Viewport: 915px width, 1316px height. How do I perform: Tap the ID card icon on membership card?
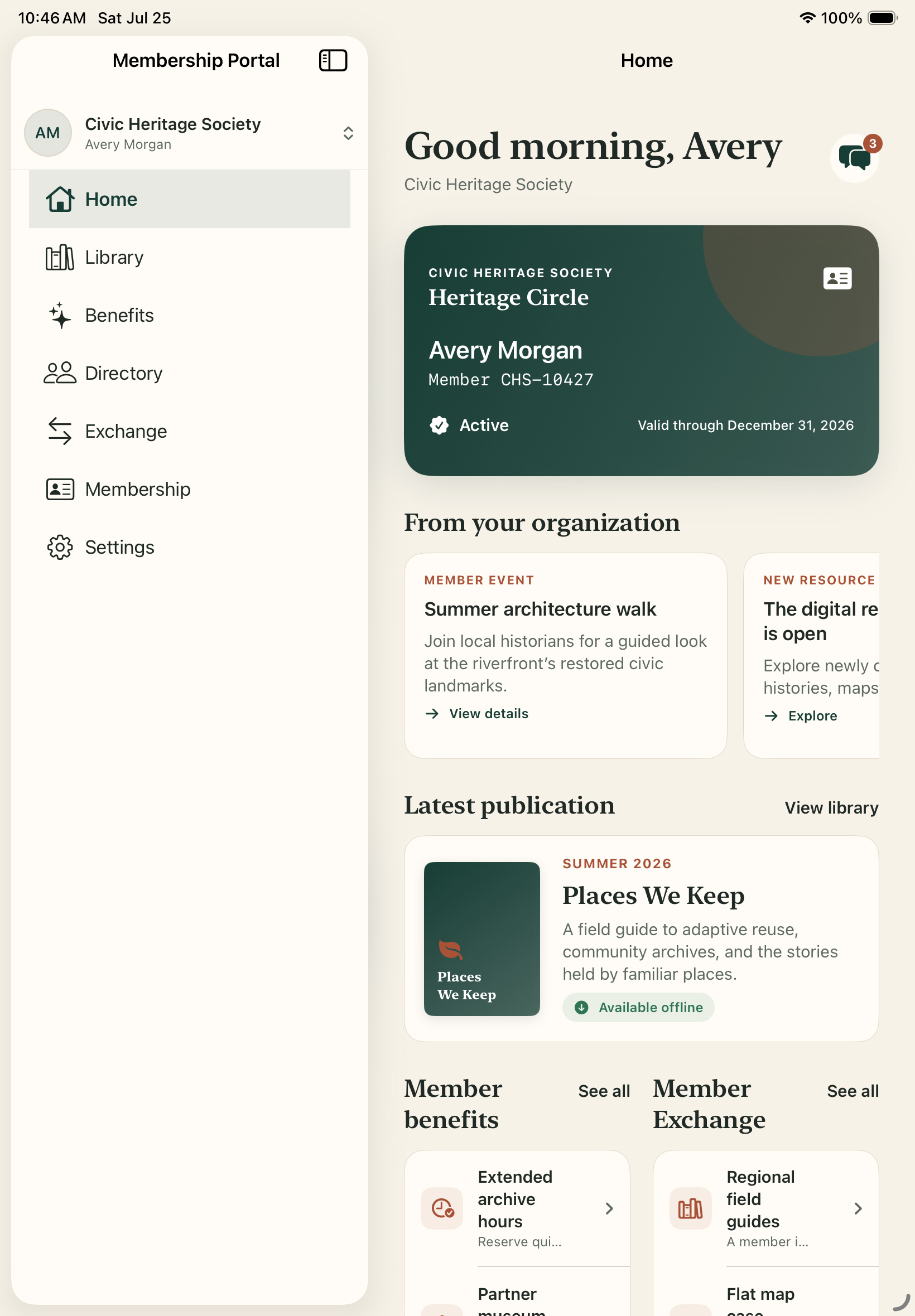(x=837, y=278)
